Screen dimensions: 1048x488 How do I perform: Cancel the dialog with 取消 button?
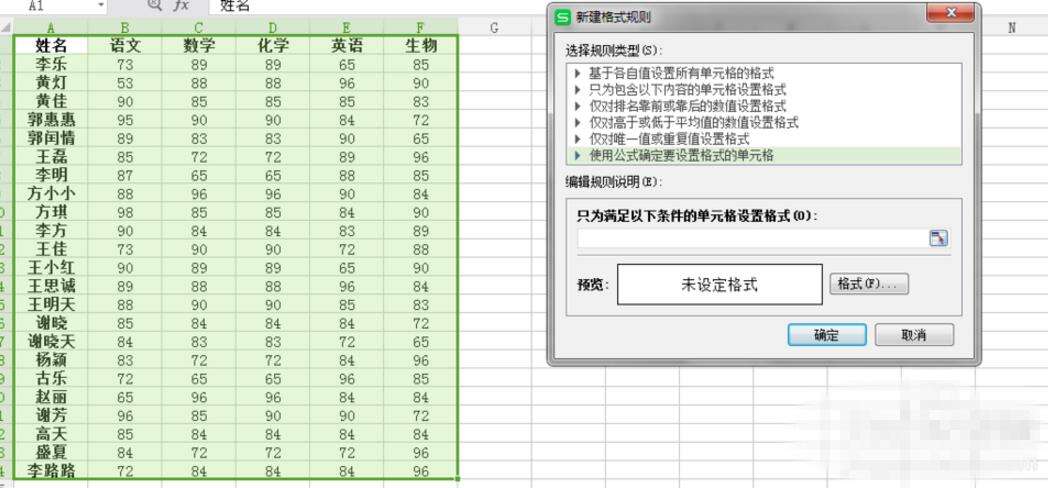tap(914, 335)
